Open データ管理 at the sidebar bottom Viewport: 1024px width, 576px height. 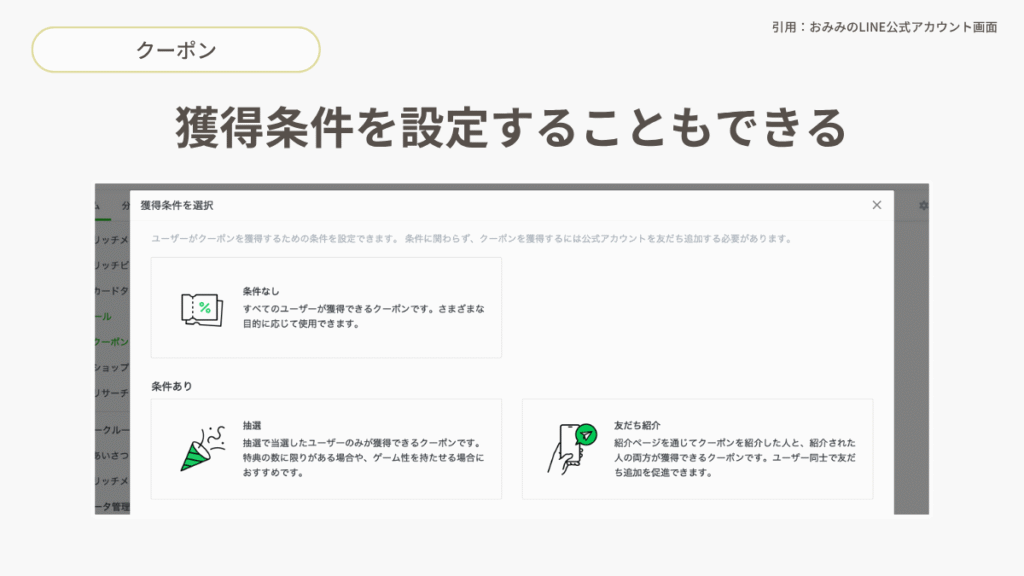point(111,506)
